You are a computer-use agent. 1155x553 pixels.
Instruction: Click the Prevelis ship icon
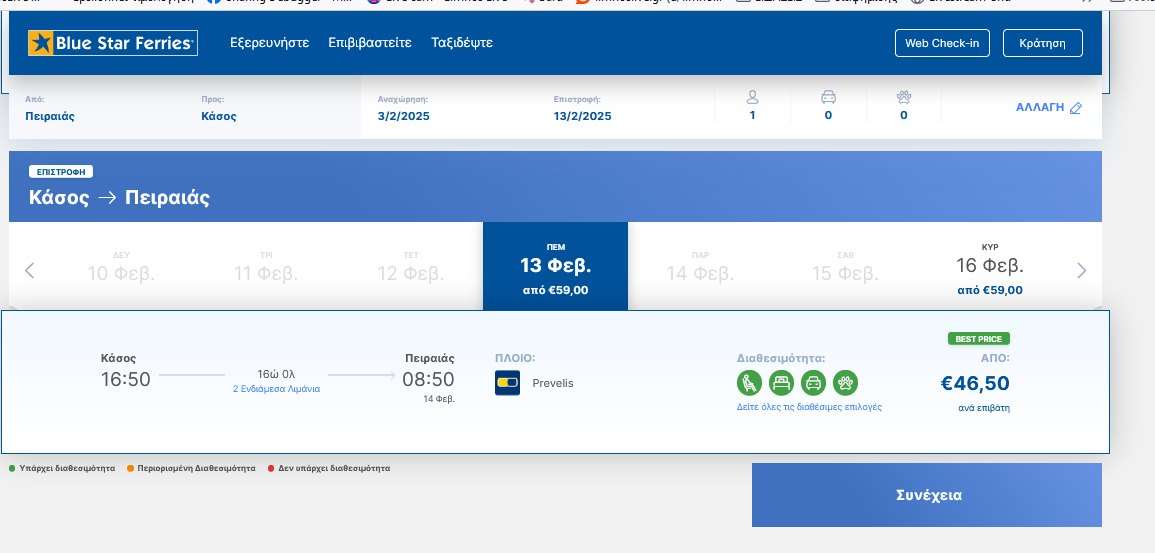click(507, 383)
